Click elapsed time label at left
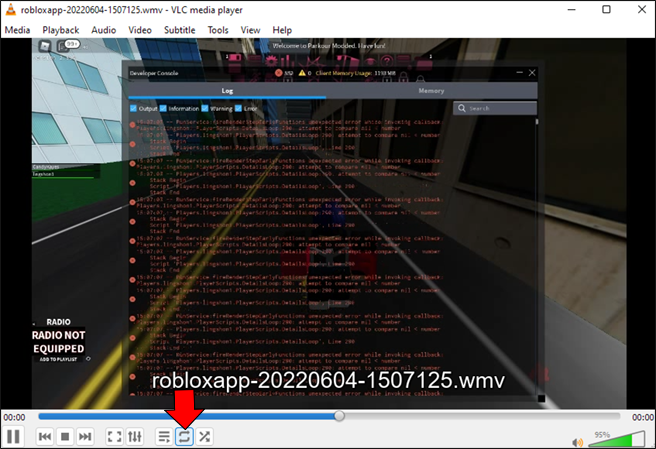Viewport: 656px width, 449px height. pyautogui.click(x=14, y=417)
